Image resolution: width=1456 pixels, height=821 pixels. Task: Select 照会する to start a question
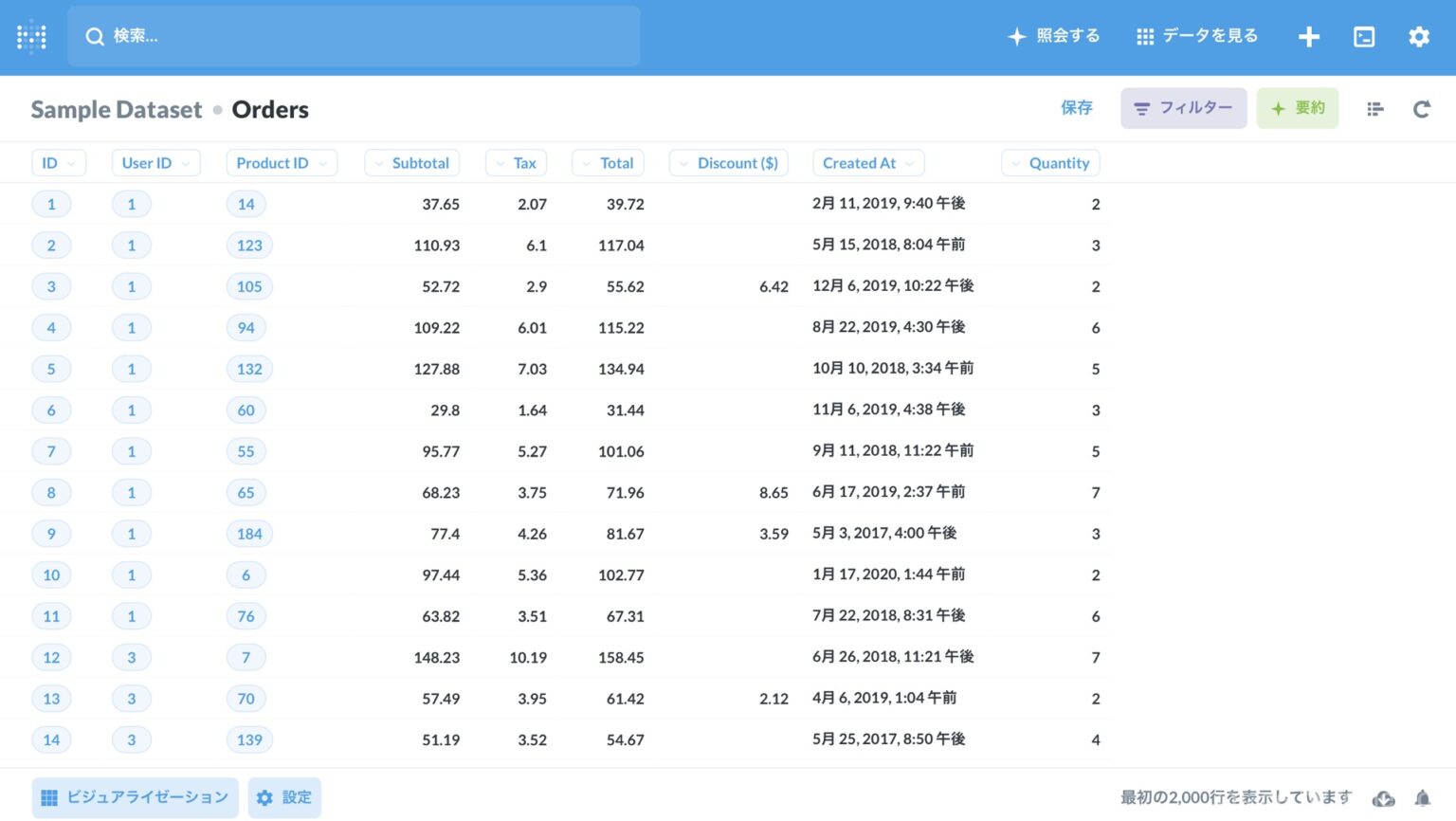[1053, 36]
